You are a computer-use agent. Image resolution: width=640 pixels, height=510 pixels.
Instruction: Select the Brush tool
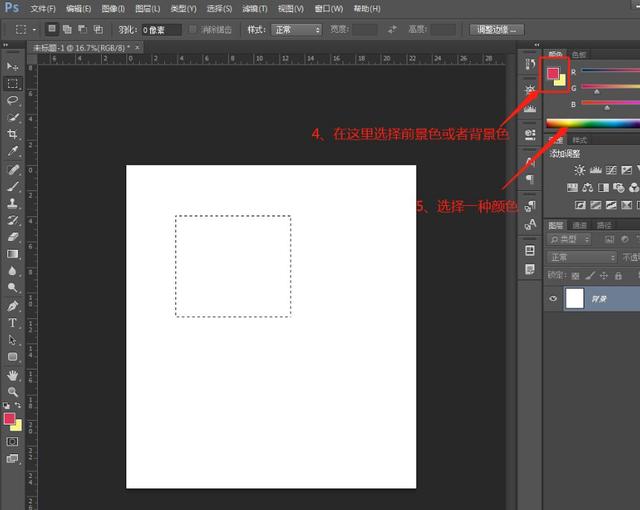(x=12, y=187)
